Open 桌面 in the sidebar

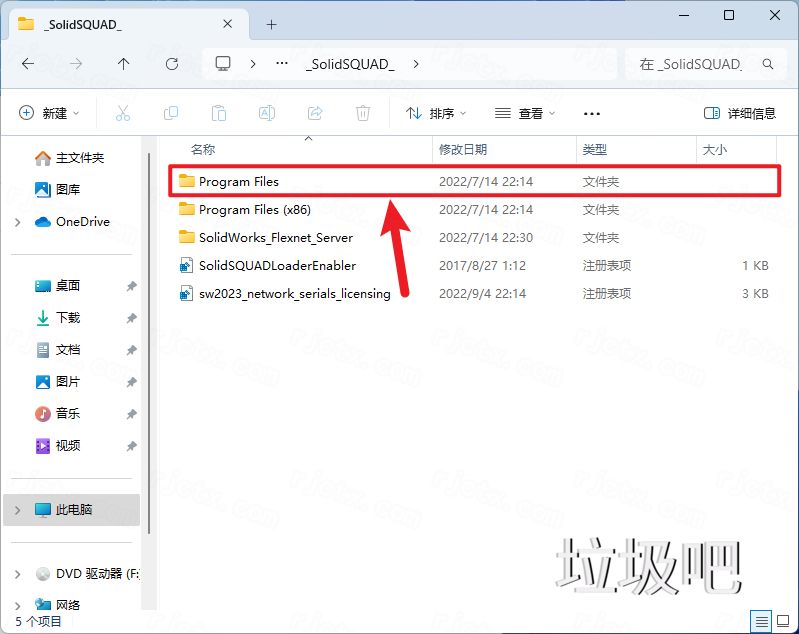[58, 285]
